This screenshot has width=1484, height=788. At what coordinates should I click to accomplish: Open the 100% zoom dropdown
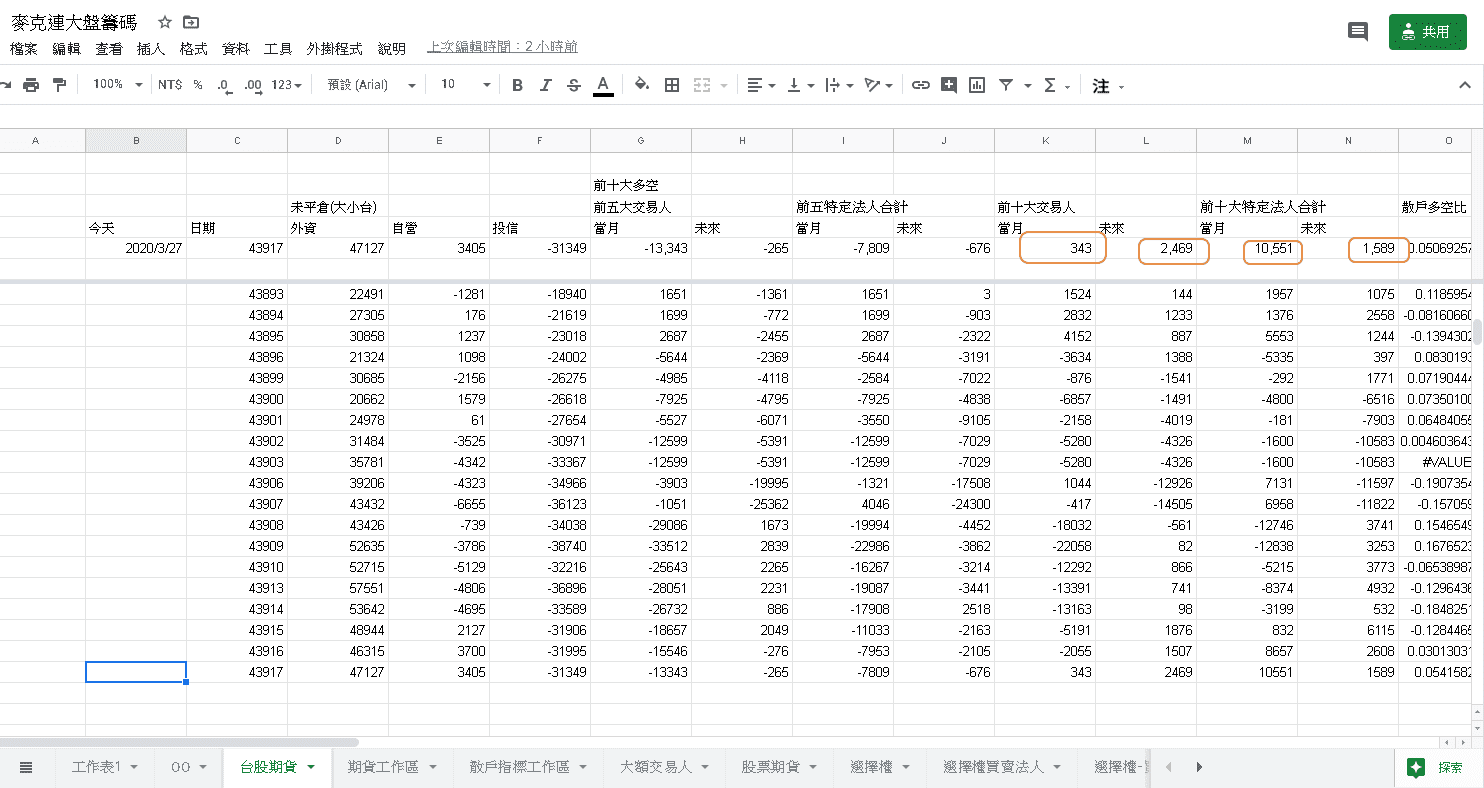(118, 85)
